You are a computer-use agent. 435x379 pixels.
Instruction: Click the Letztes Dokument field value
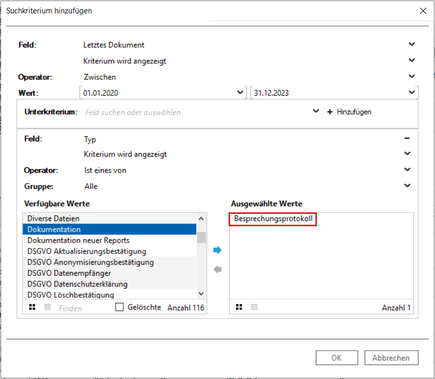tap(114, 45)
